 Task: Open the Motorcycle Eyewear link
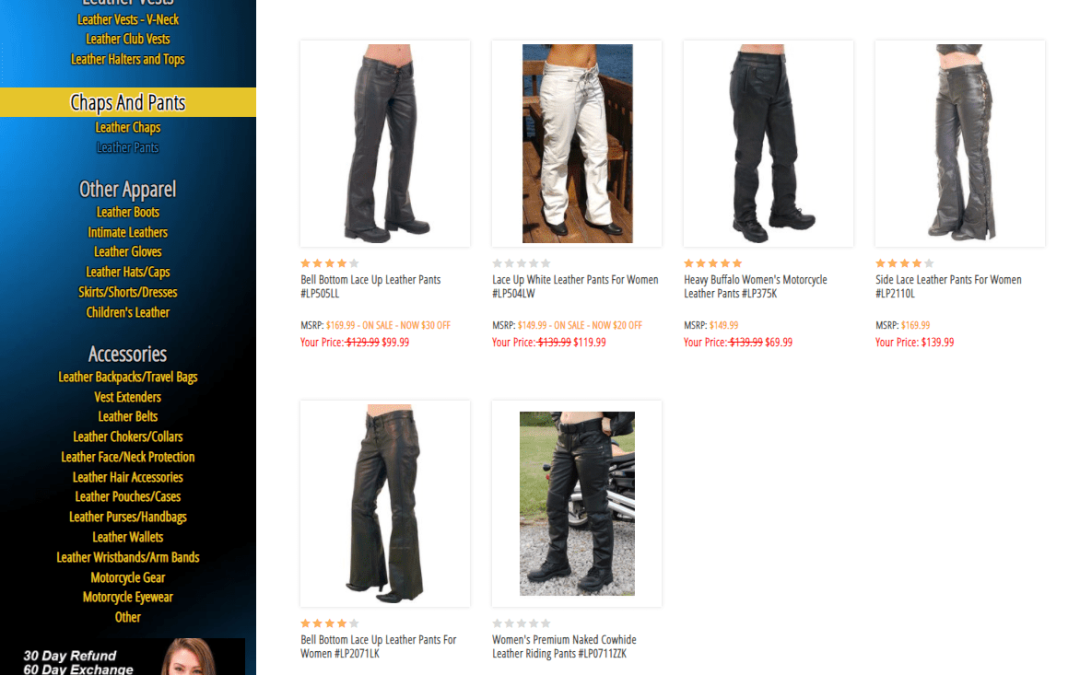128,597
